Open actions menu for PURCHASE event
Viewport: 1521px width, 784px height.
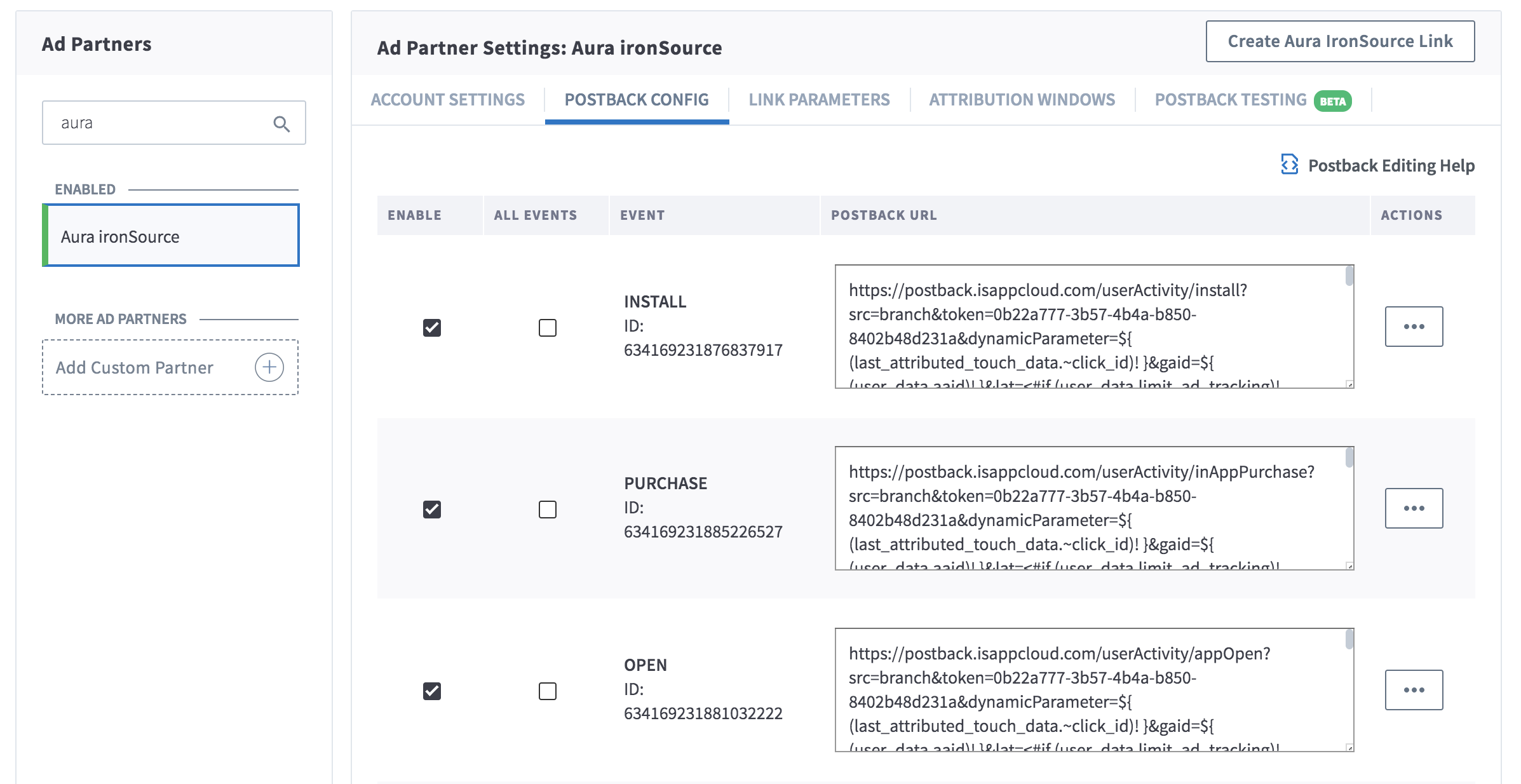click(1413, 508)
